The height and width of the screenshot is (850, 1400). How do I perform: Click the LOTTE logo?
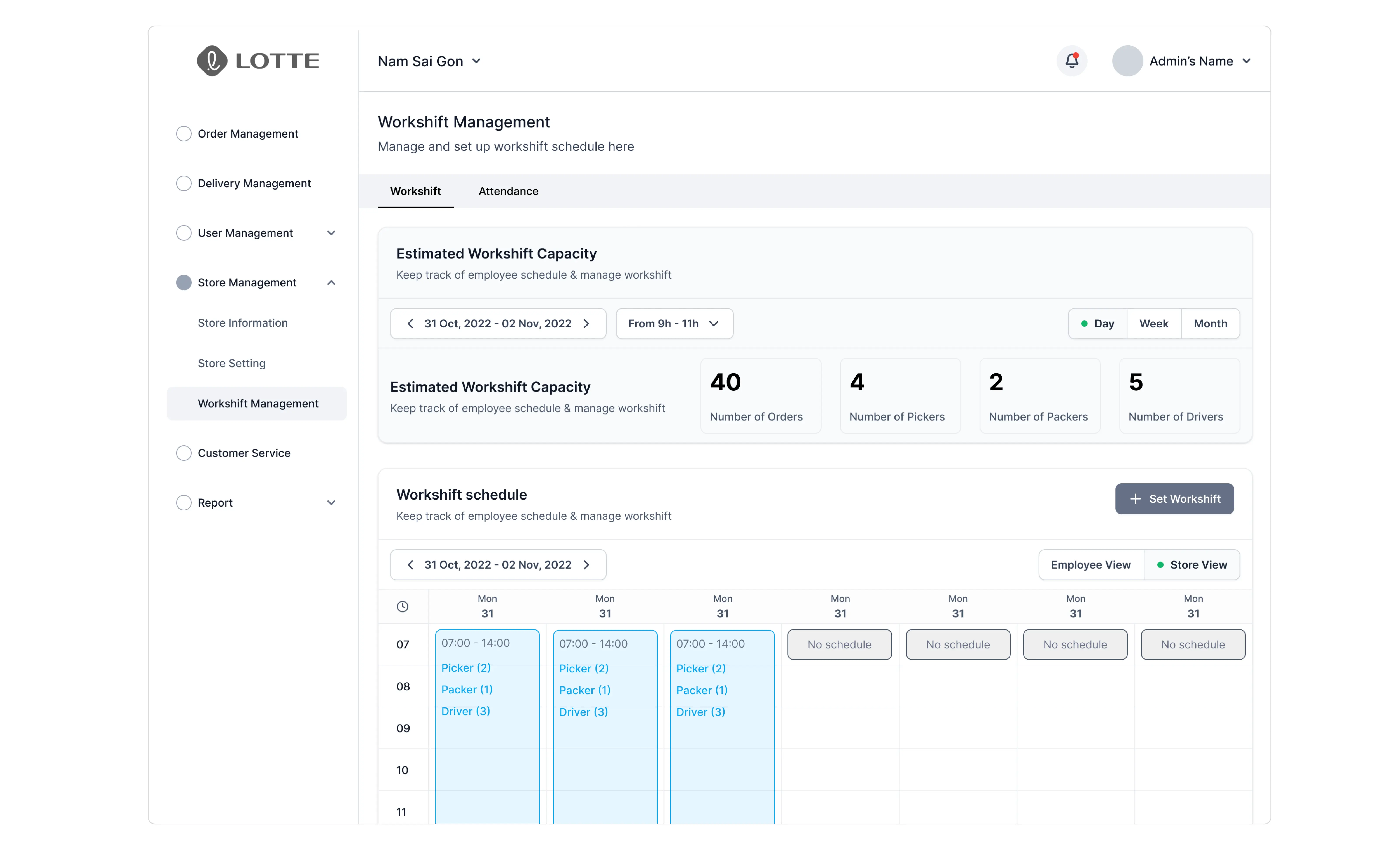pos(258,61)
